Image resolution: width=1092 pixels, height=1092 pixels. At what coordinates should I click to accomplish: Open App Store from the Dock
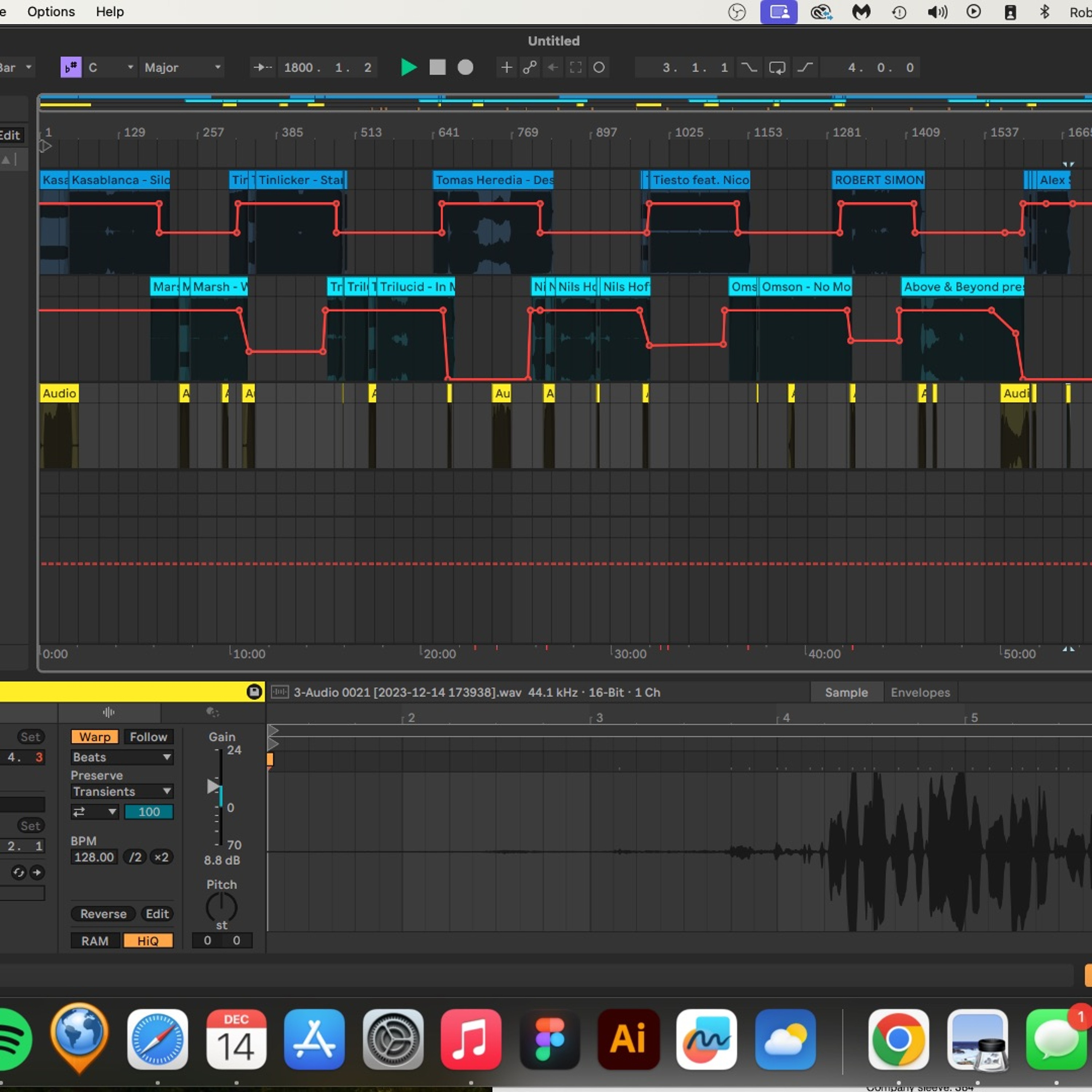click(x=315, y=1039)
